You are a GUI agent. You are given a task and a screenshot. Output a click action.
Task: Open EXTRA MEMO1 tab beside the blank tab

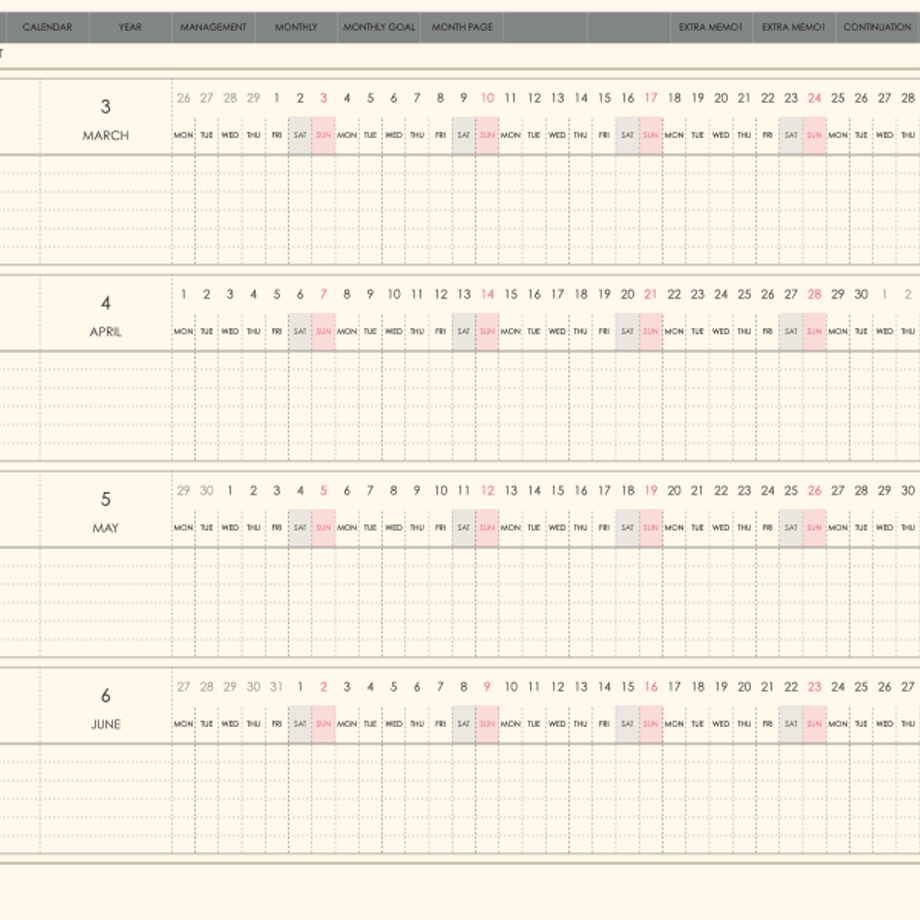[711, 27]
